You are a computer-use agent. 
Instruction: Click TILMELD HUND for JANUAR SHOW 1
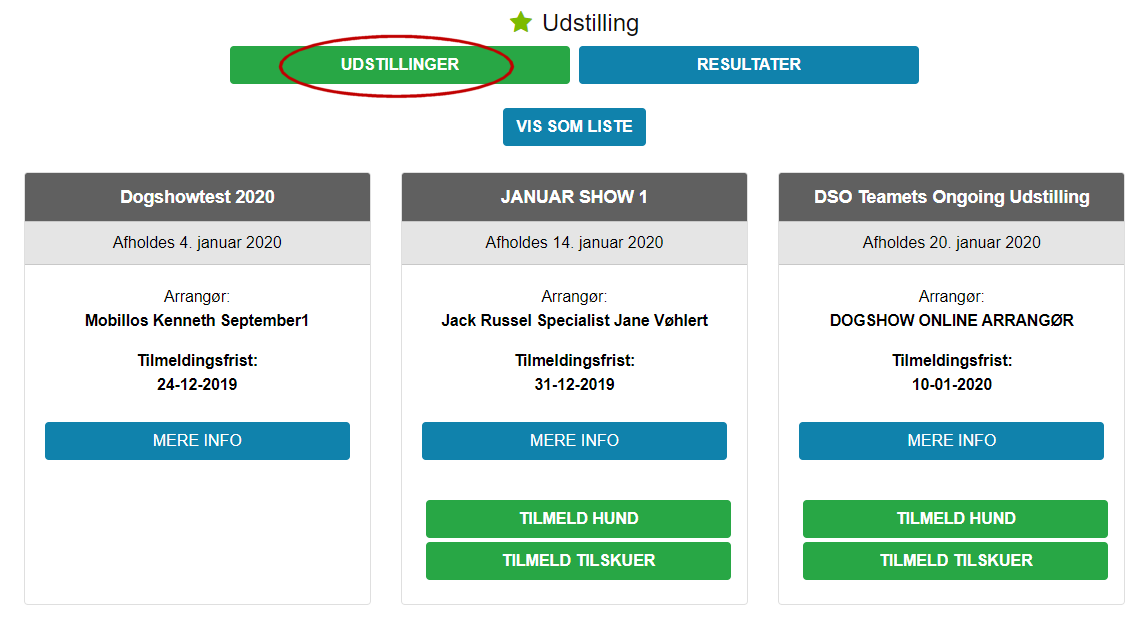pos(579,519)
